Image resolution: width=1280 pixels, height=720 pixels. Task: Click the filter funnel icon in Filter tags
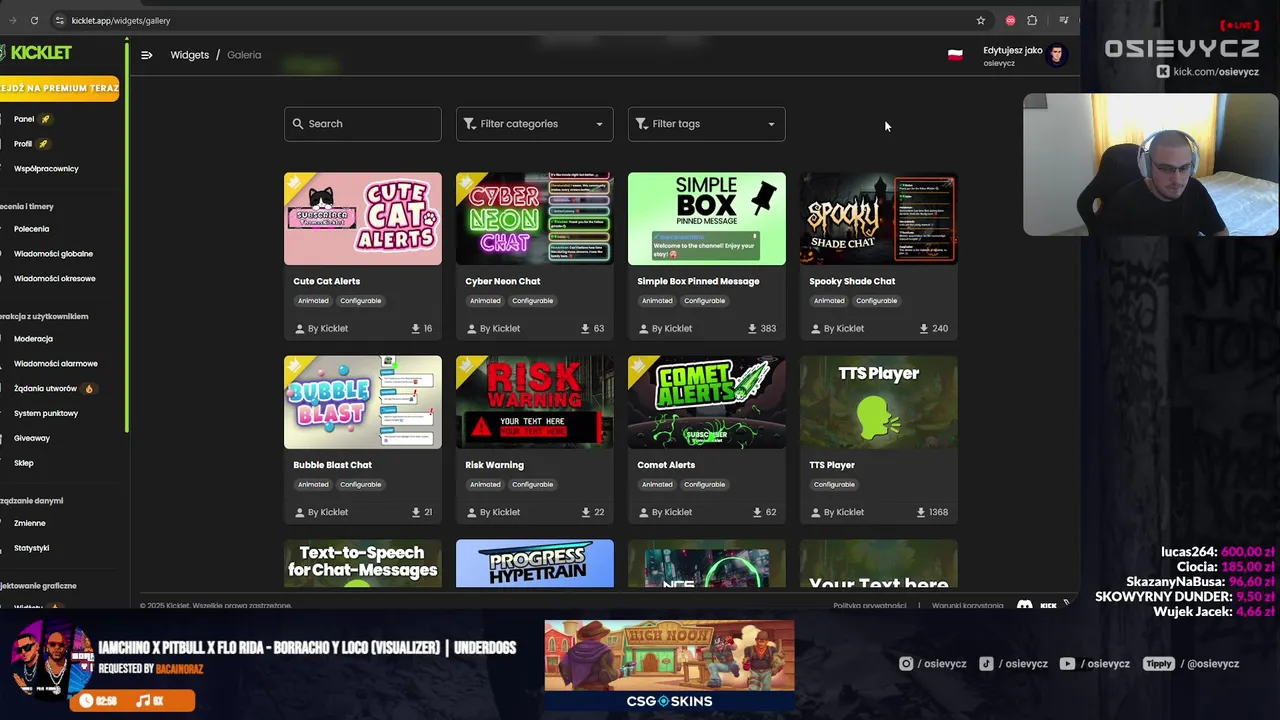(642, 124)
